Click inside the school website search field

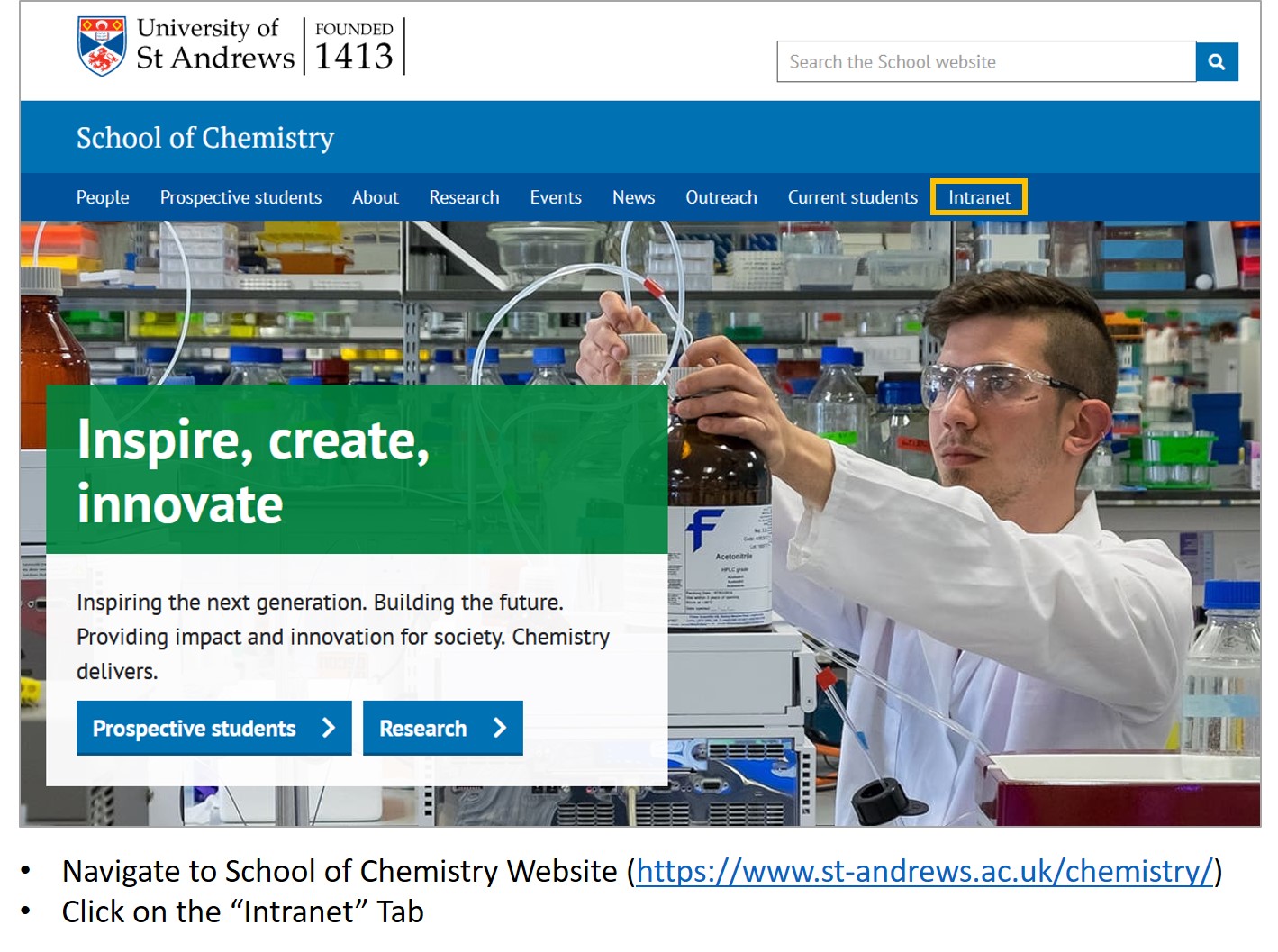click(982, 61)
